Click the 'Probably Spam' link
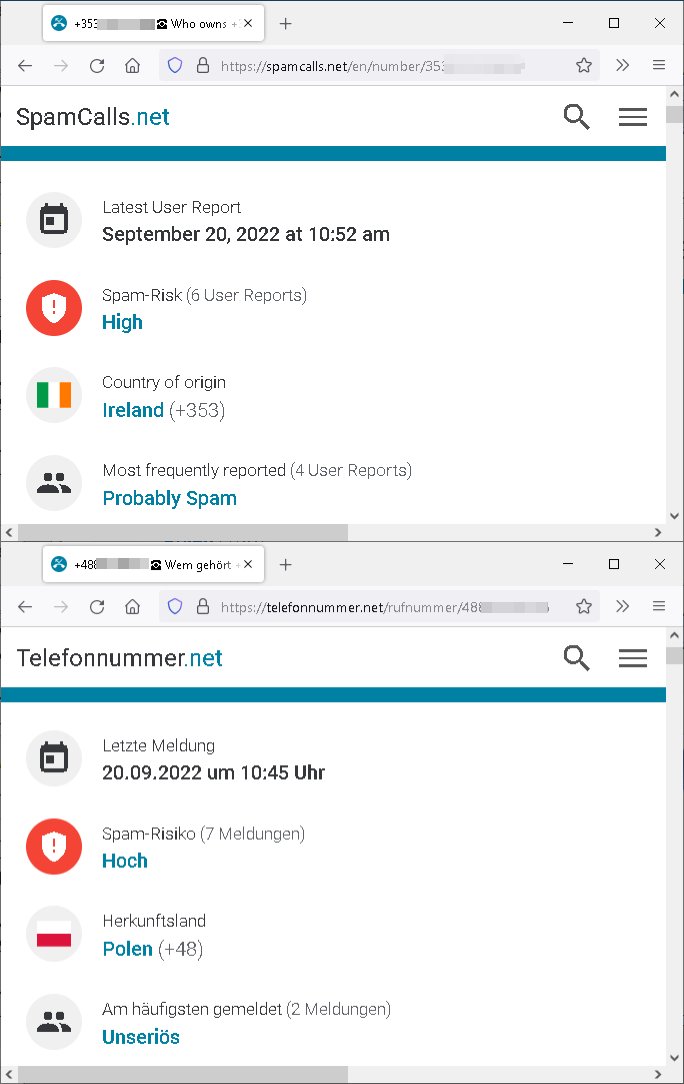 tap(169, 498)
